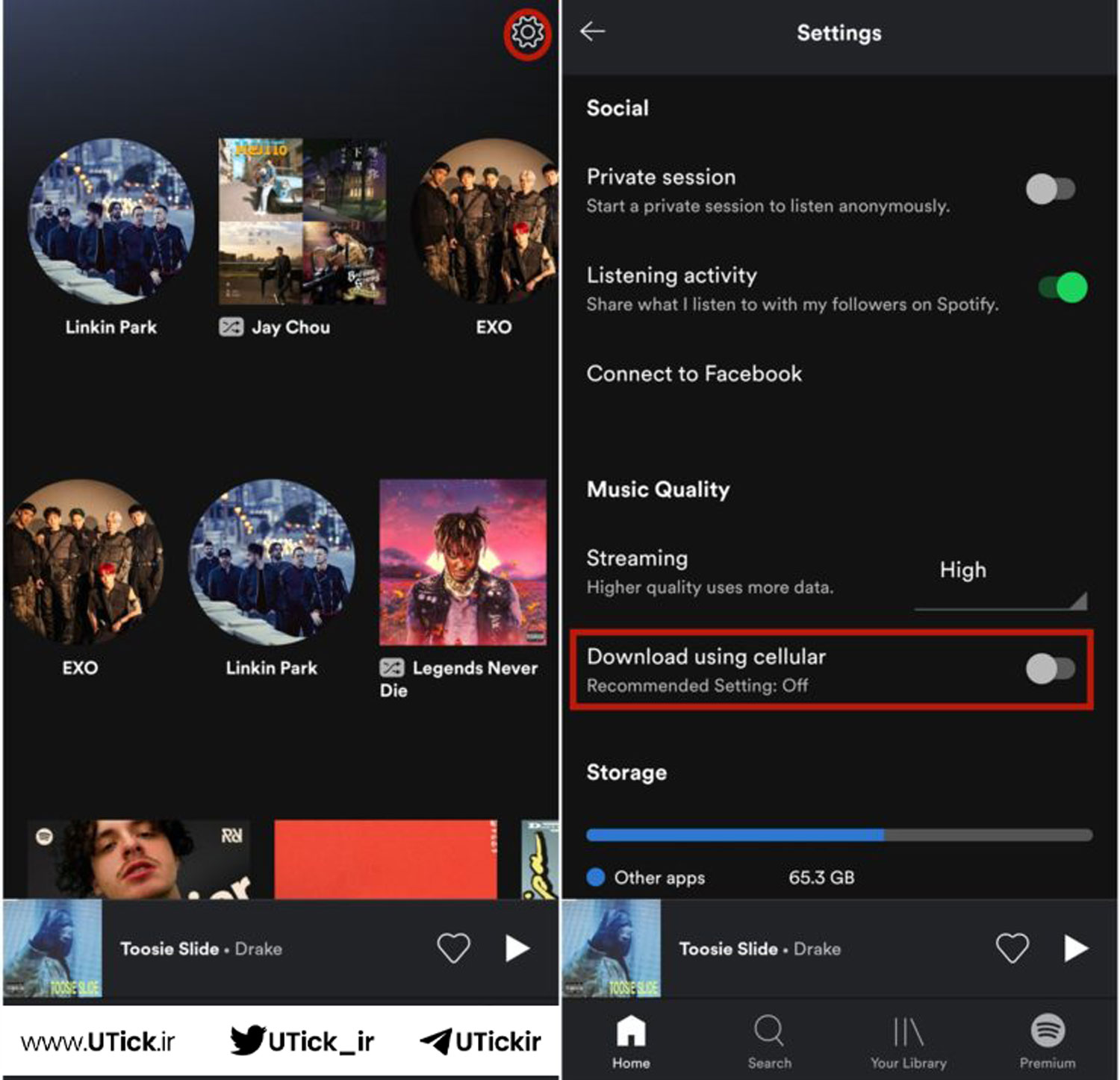Screen dimensions: 1120x1080
Task: Click 'Toosie Slide • Drake' text in left player
Action: (x=201, y=949)
